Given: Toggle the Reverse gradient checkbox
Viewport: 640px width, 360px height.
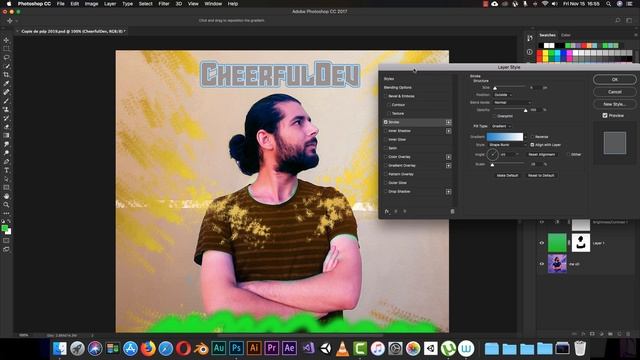Looking at the screenshot, I should click(532, 137).
